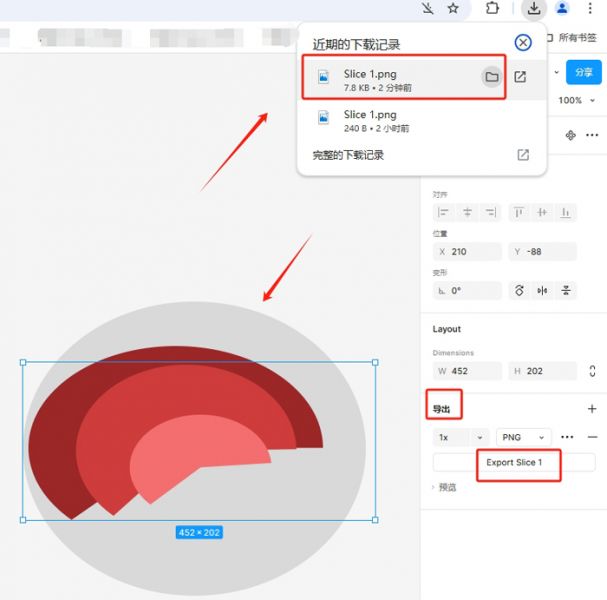Open the 100% zoom dropdown
The image size is (607, 600).
click(576, 101)
